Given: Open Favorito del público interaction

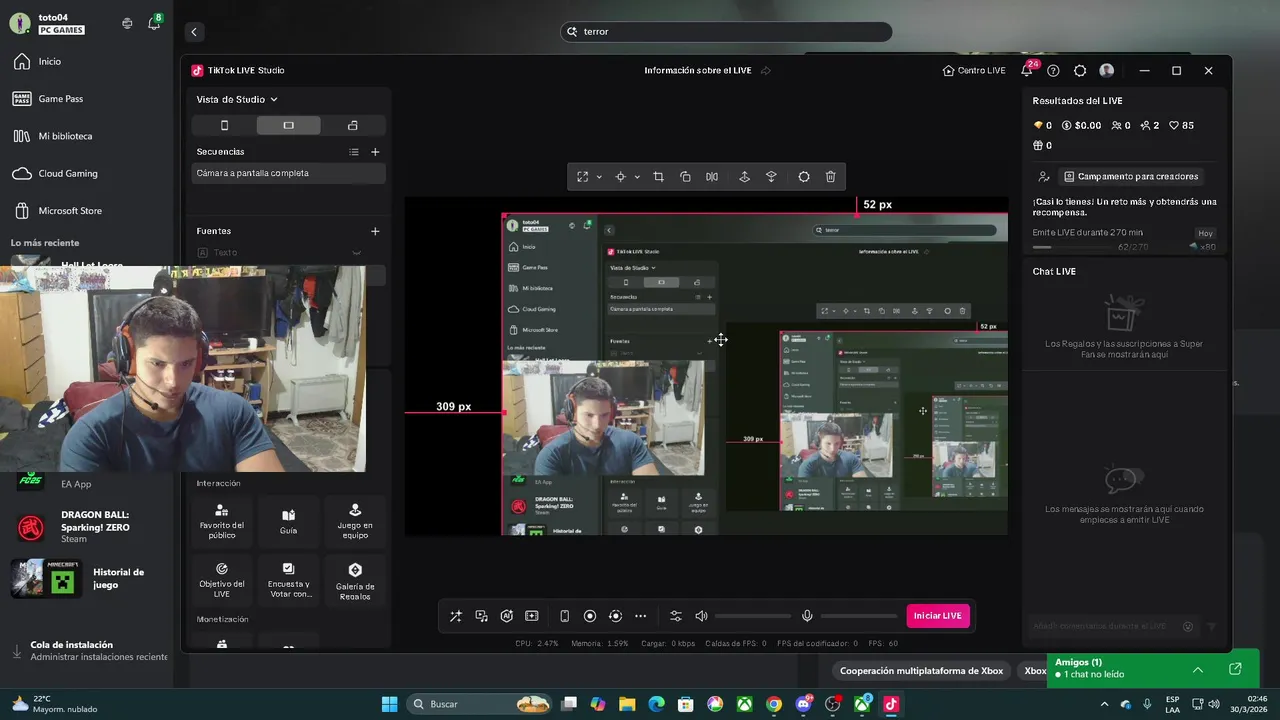Looking at the screenshot, I should pyautogui.click(x=222, y=521).
